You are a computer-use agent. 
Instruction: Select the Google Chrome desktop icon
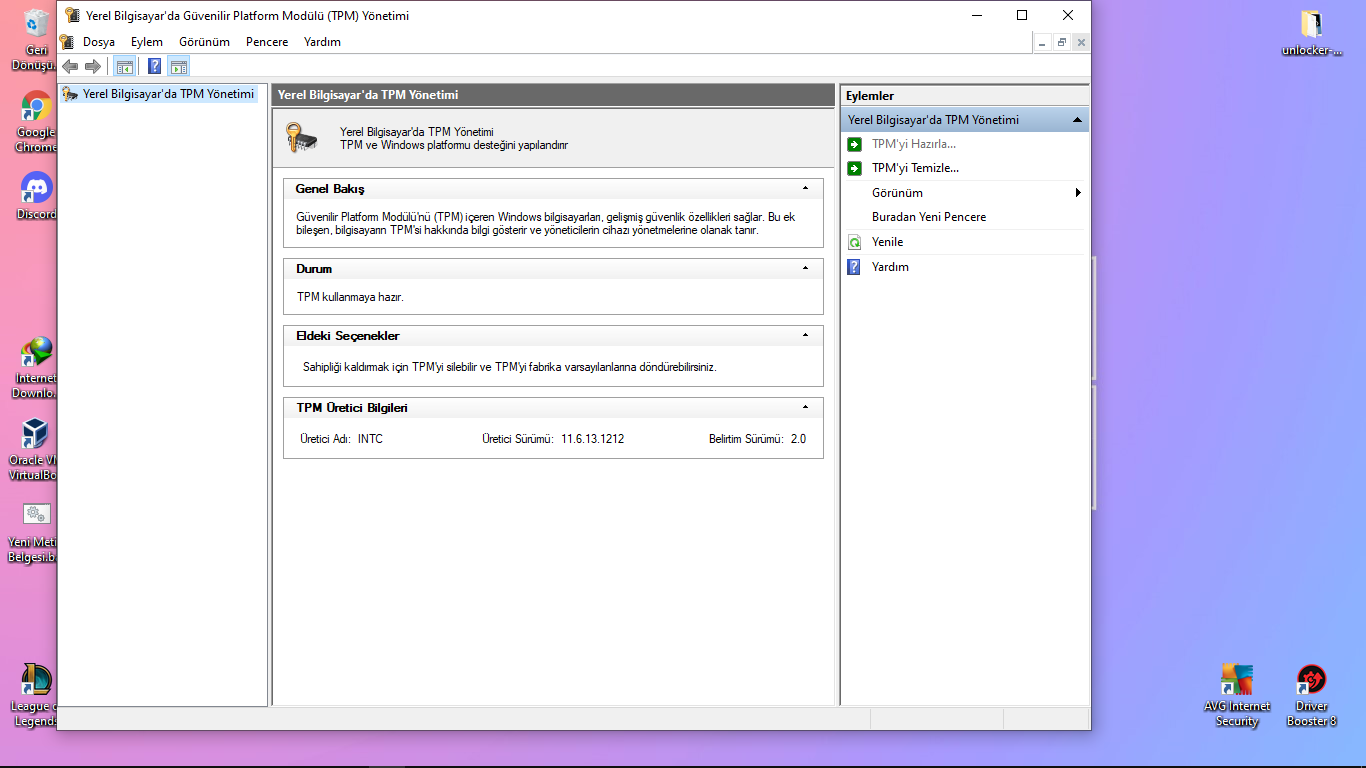(x=37, y=122)
